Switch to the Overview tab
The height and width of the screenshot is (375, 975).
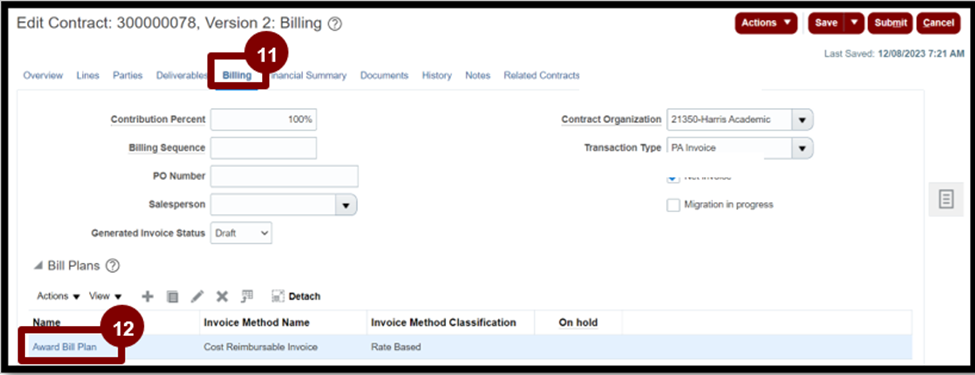[43, 75]
